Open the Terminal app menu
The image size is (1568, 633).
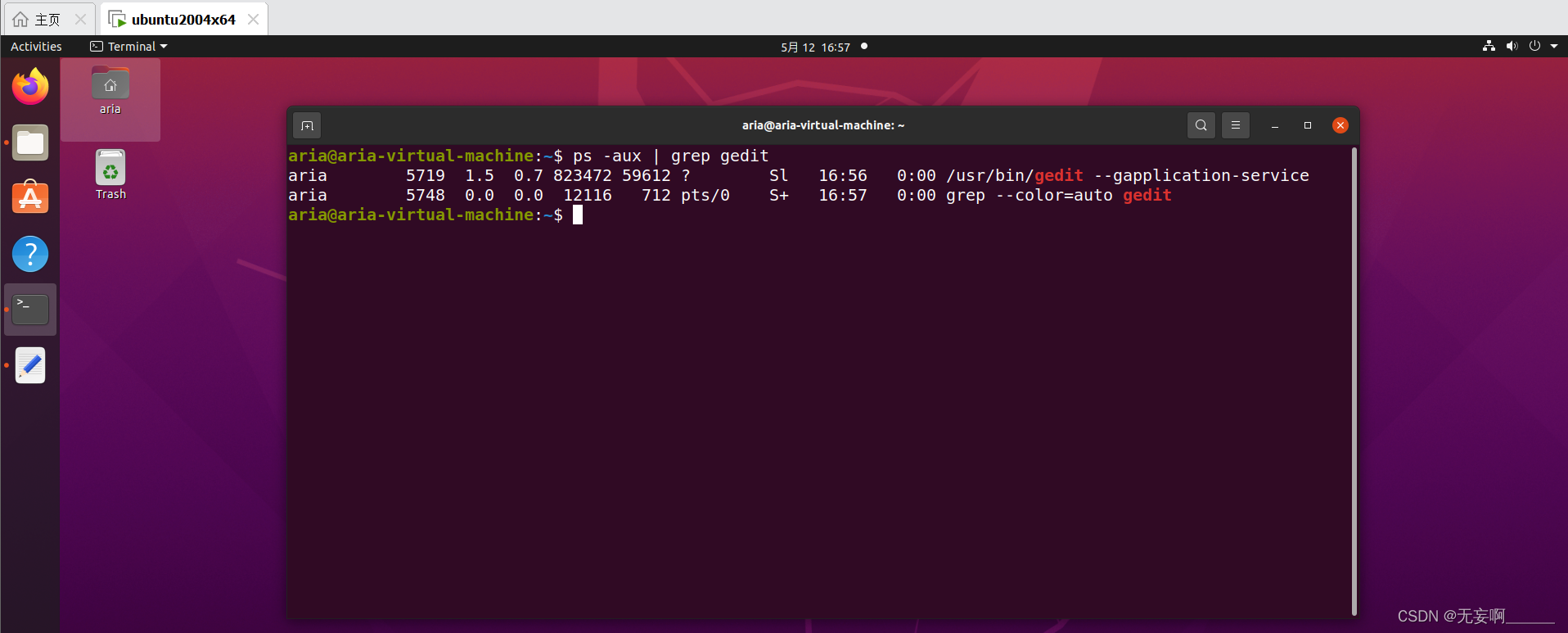(129, 47)
